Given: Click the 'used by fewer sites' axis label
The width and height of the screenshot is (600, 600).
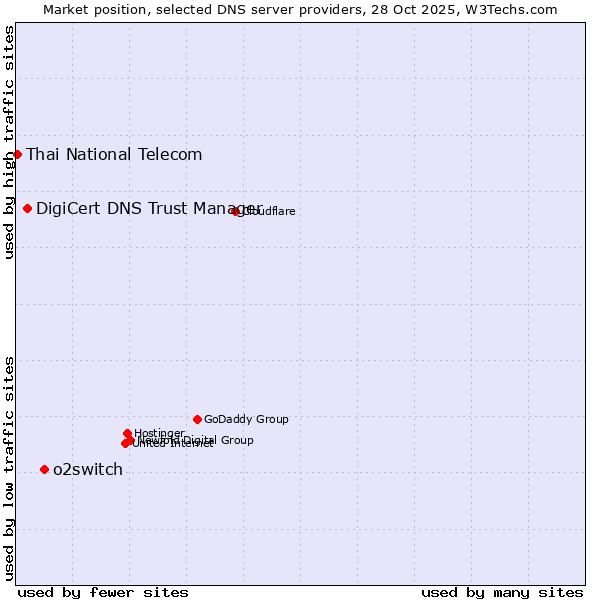Looking at the screenshot, I should (103, 592).
